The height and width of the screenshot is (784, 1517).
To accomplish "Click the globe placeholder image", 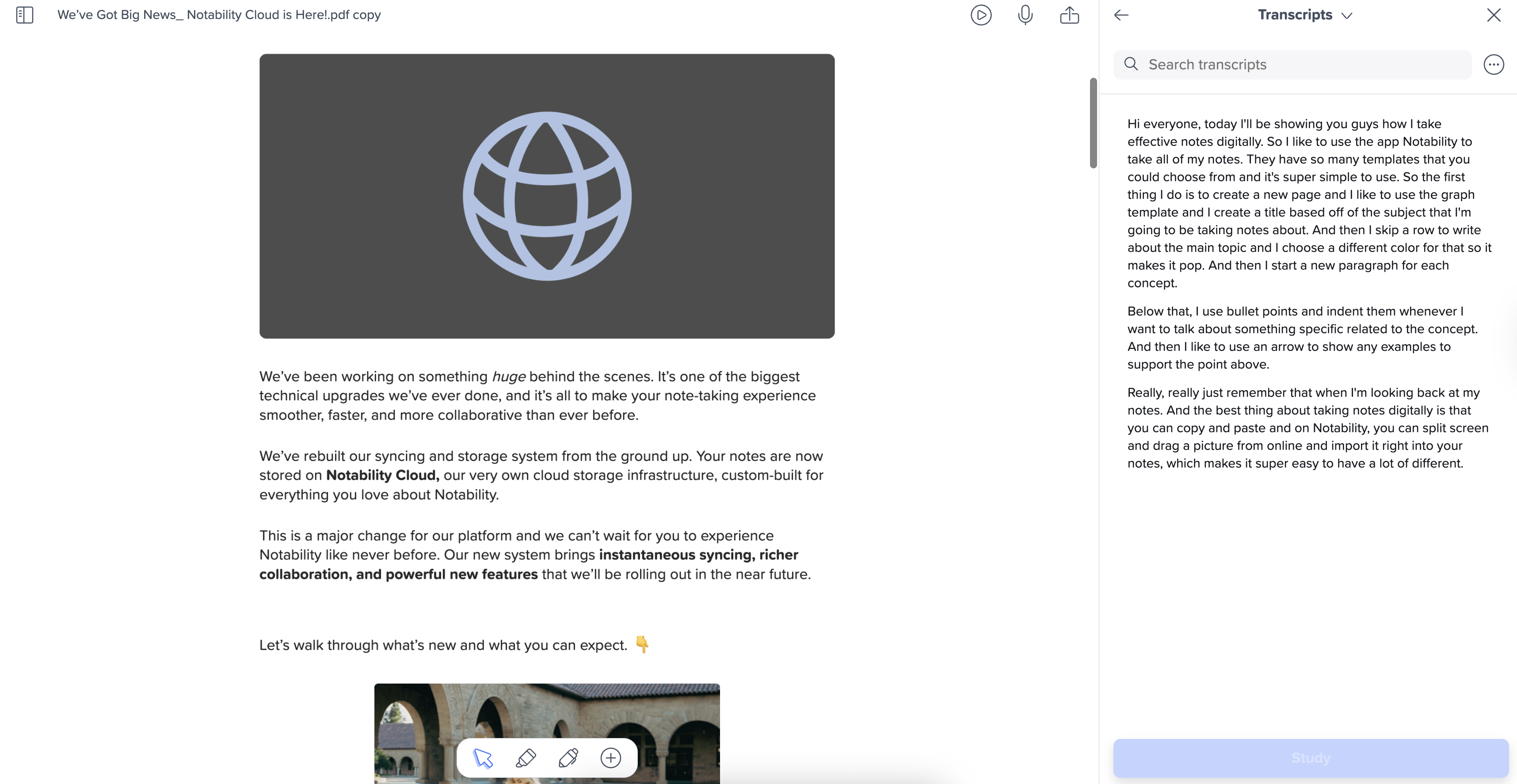I will (546, 196).
